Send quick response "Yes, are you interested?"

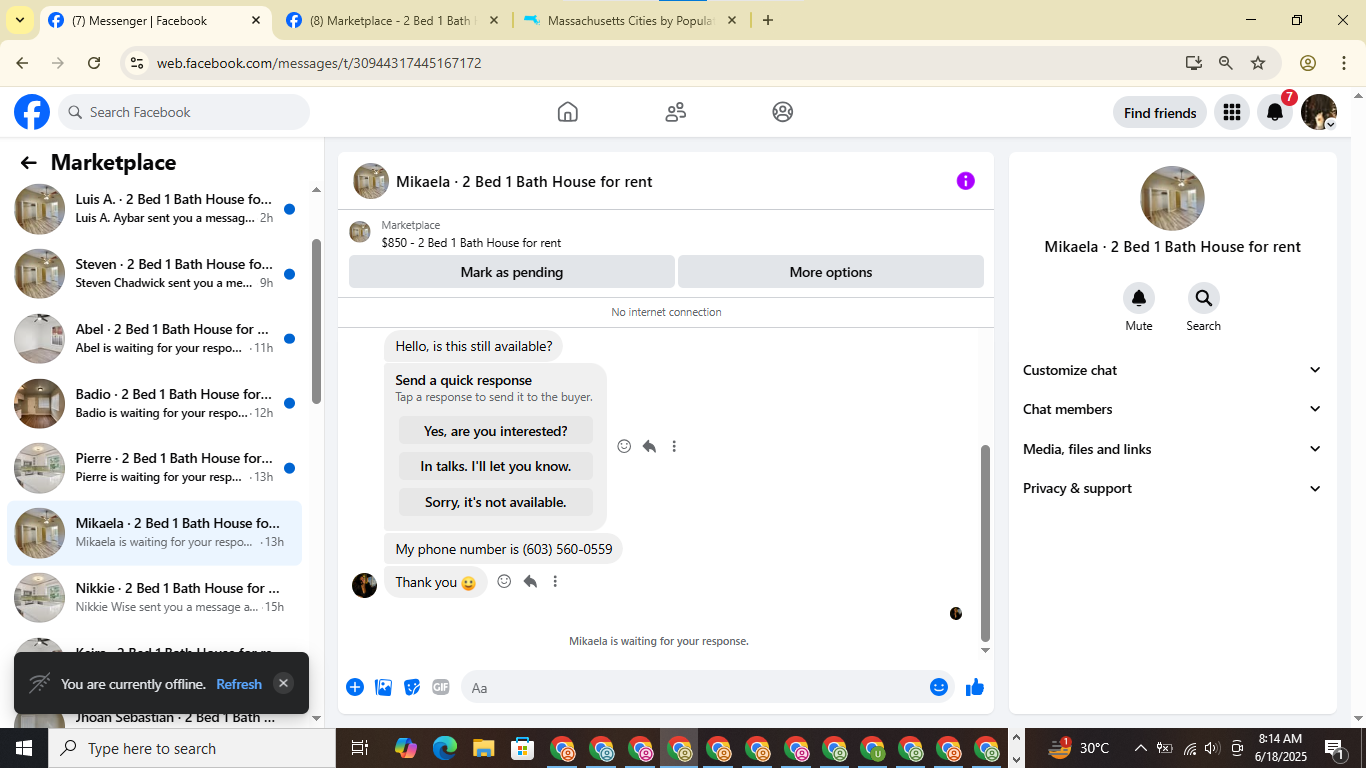click(496, 431)
